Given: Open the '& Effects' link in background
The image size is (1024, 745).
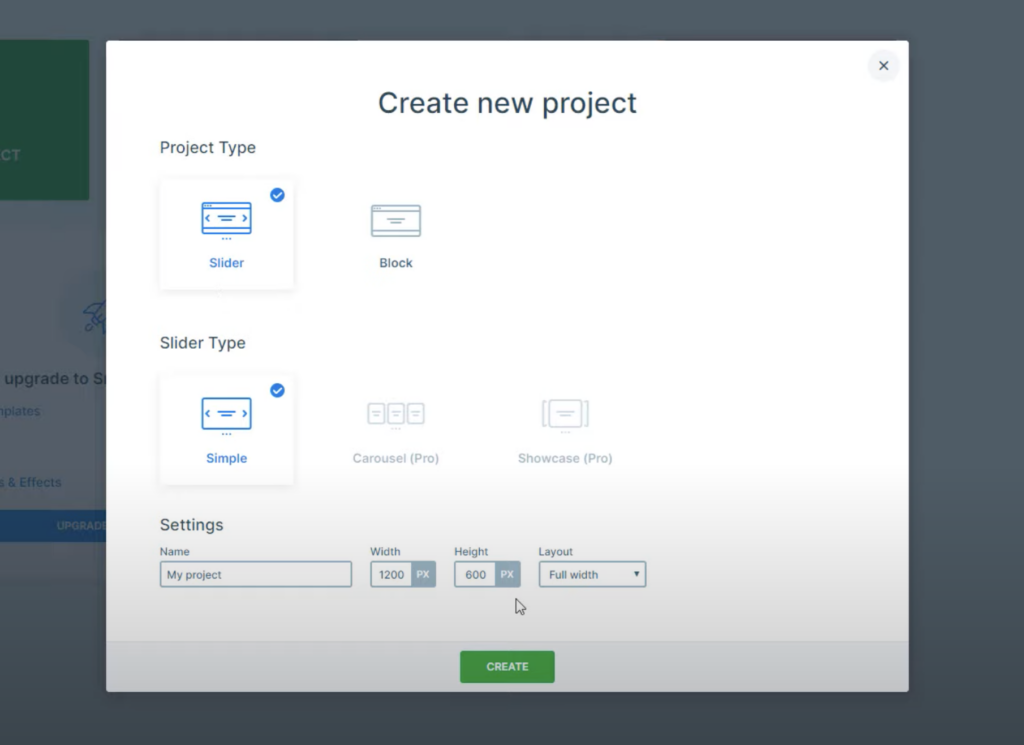Looking at the screenshot, I should 31,482.
